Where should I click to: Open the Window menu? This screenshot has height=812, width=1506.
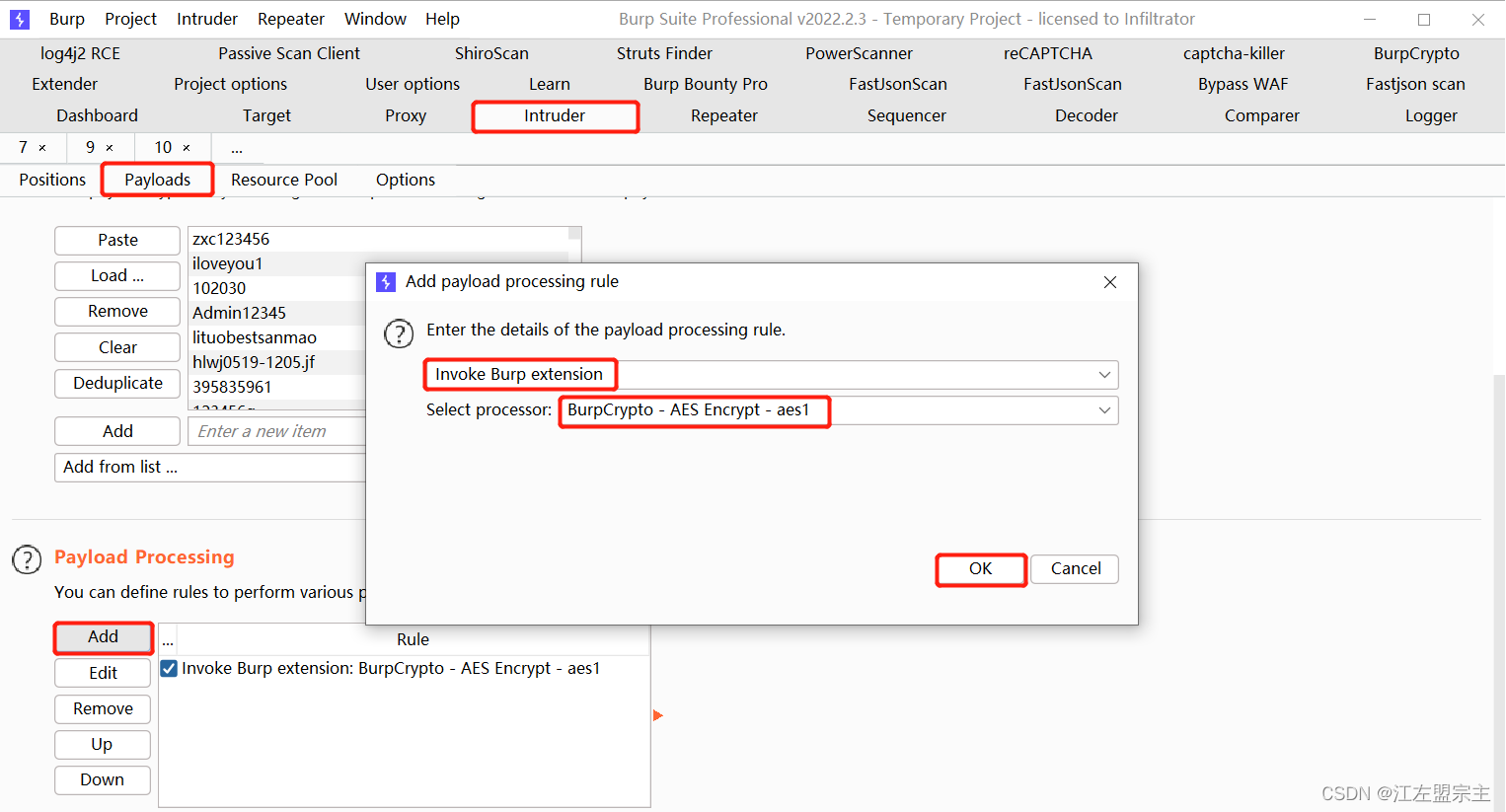coord(375,19)
